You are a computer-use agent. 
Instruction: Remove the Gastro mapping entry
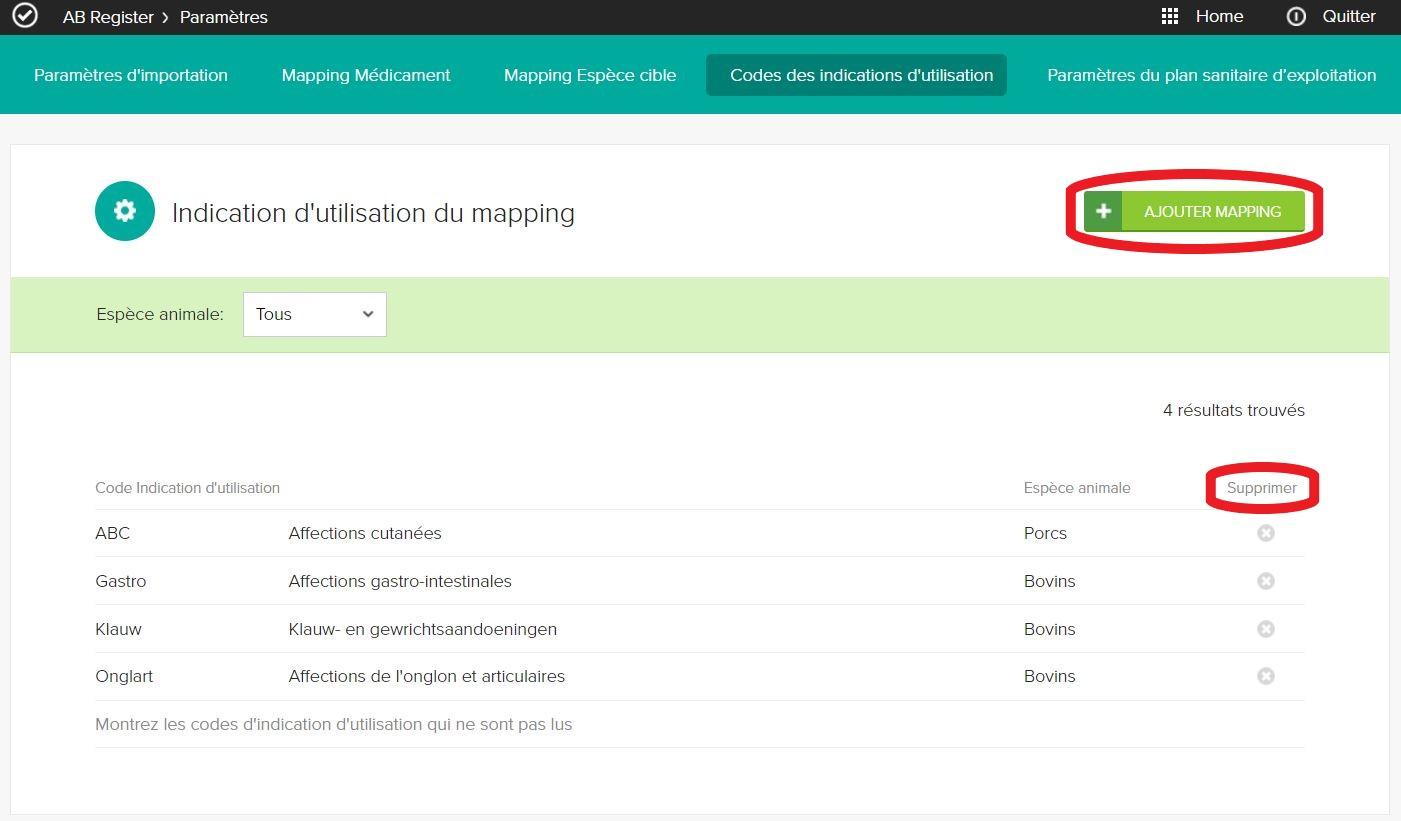coord(1265,581)
